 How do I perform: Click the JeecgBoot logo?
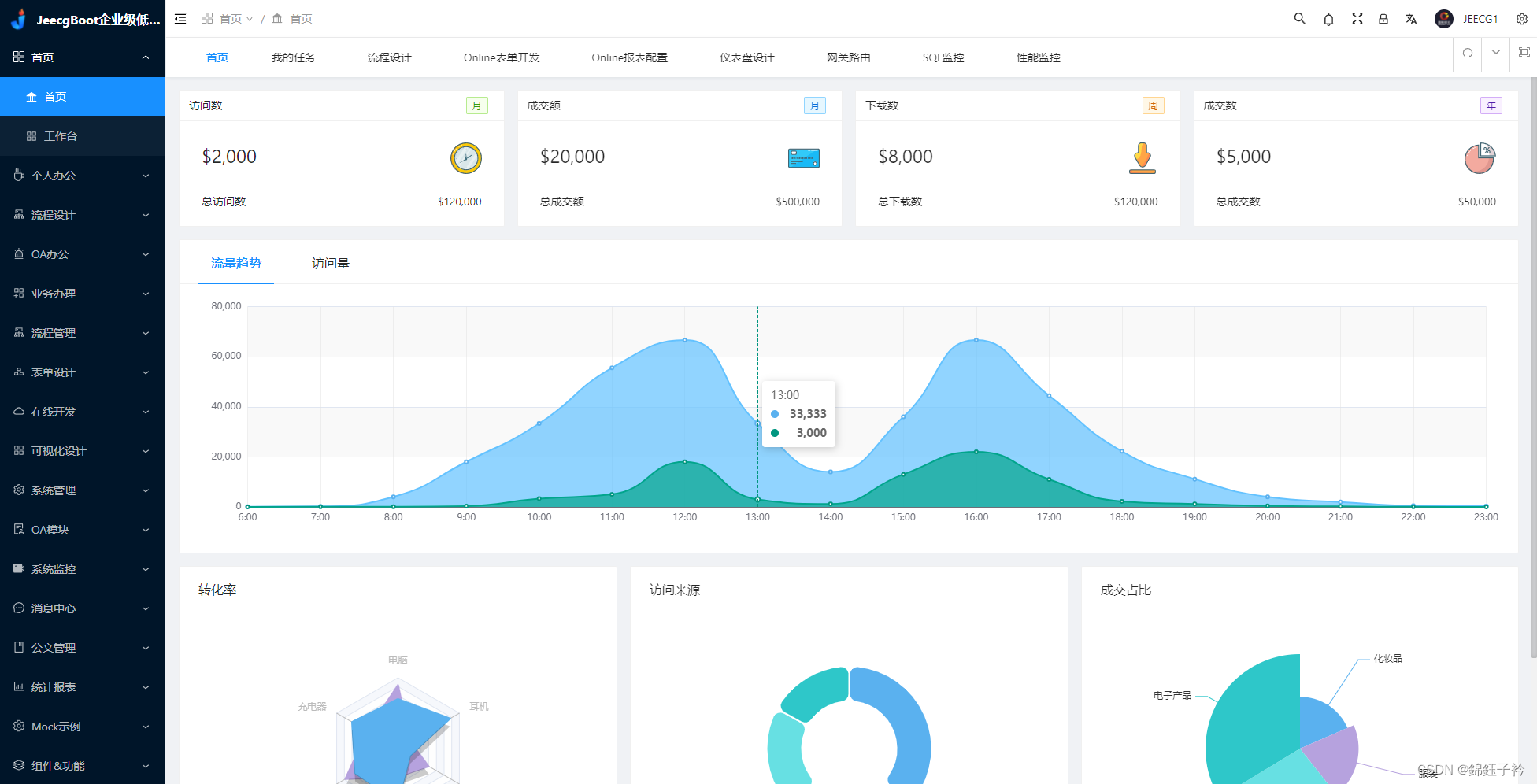click(x=20, y=19)
